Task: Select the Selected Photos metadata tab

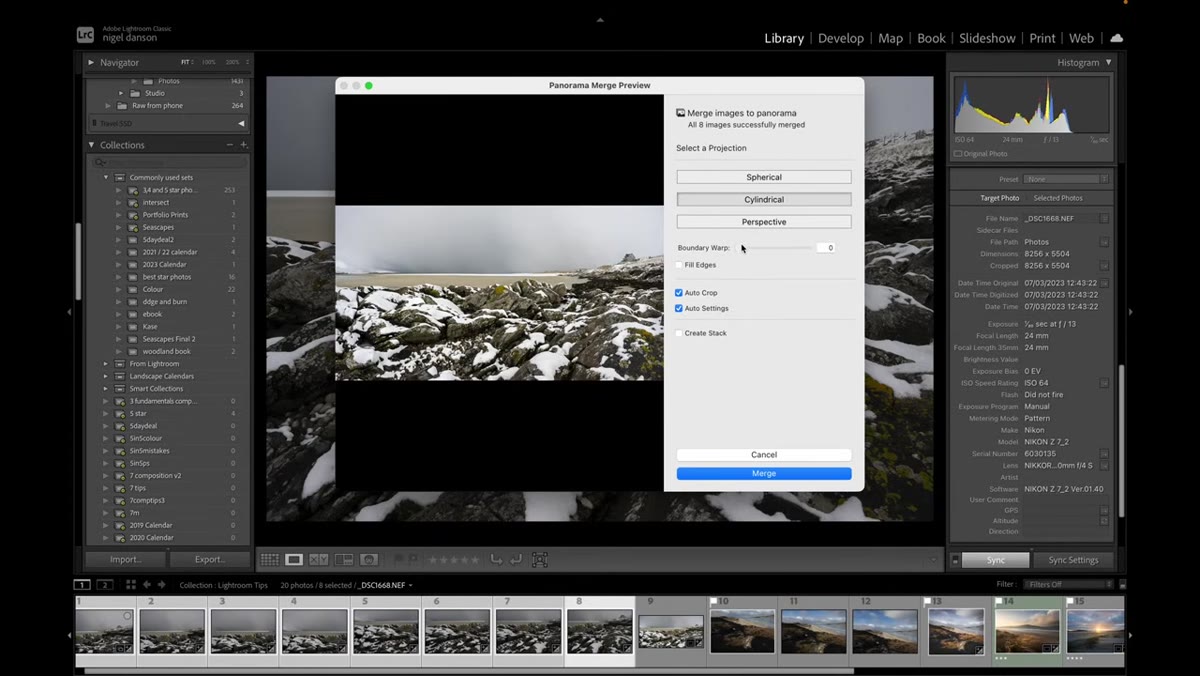Action: pyautogui.click(x=1058, y=198)
